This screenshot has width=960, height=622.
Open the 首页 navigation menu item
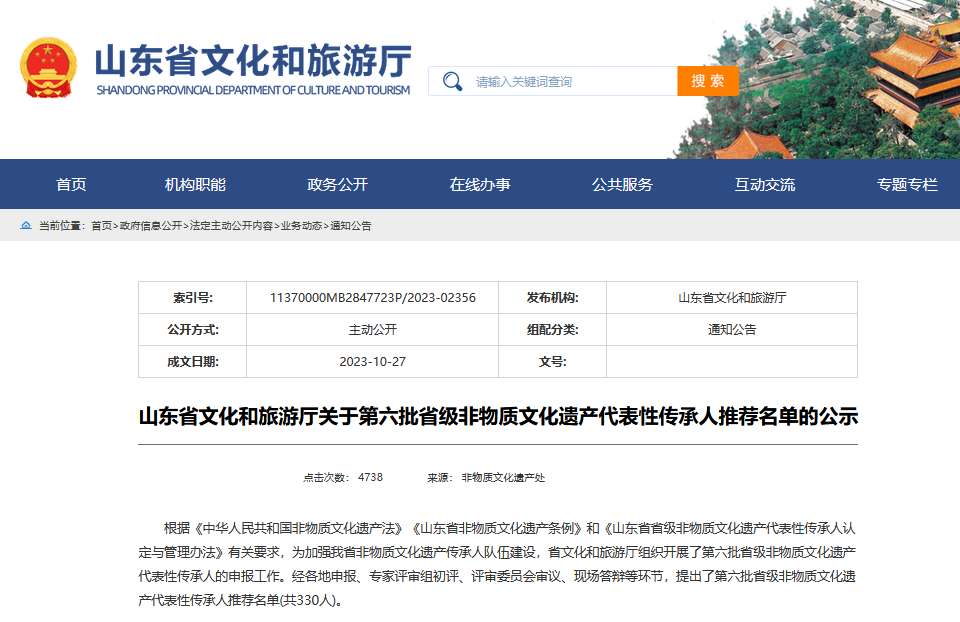[x=71, y=184]
